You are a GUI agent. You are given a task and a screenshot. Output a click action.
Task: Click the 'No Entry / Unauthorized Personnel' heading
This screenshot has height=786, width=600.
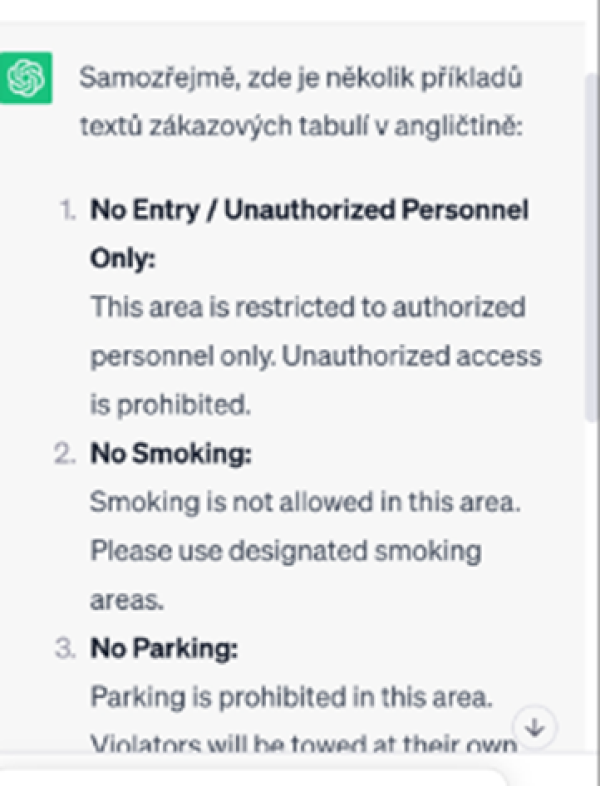309,210
